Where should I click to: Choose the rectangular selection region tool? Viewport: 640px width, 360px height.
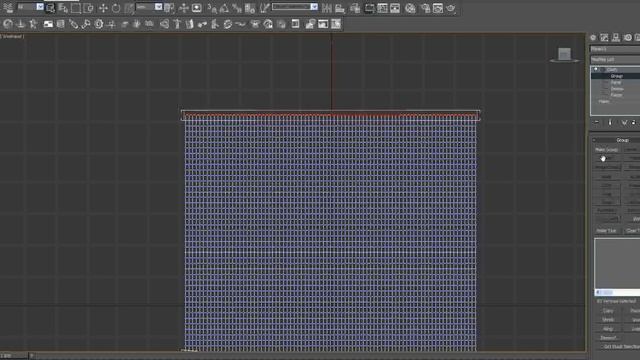(x=76, y=8)
